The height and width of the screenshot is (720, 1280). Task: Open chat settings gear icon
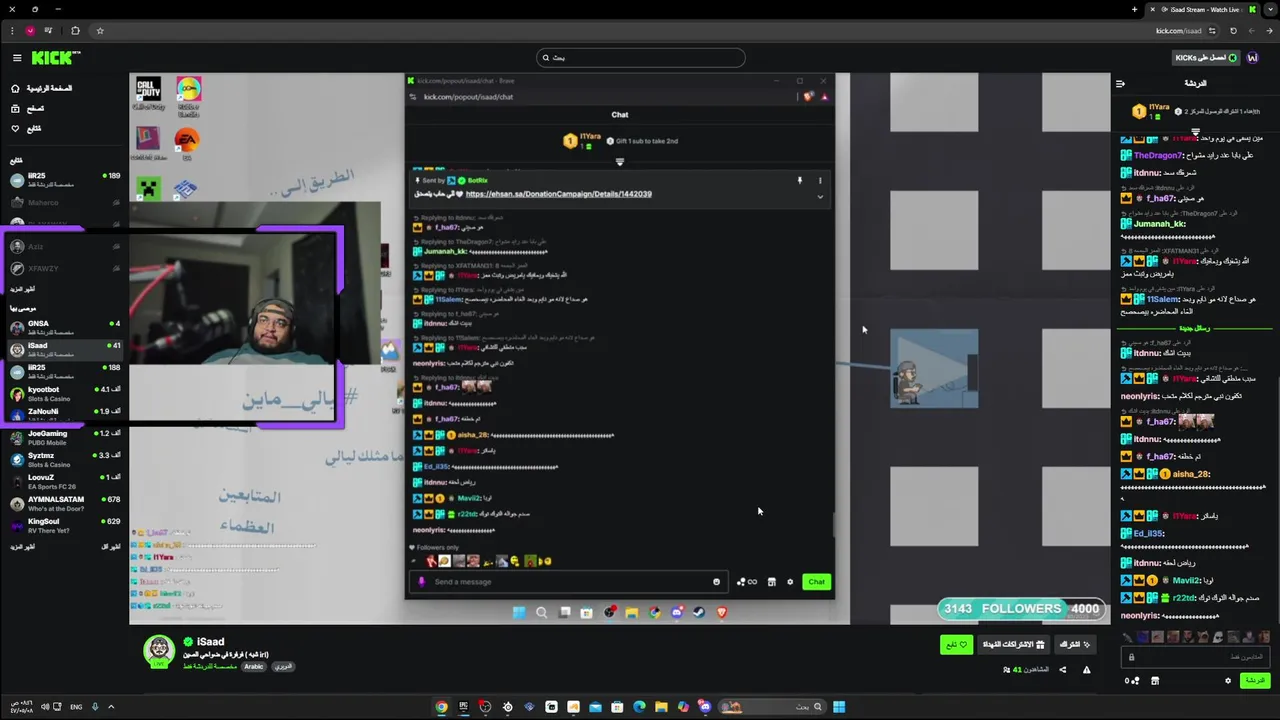click(x=1228, y=681)
